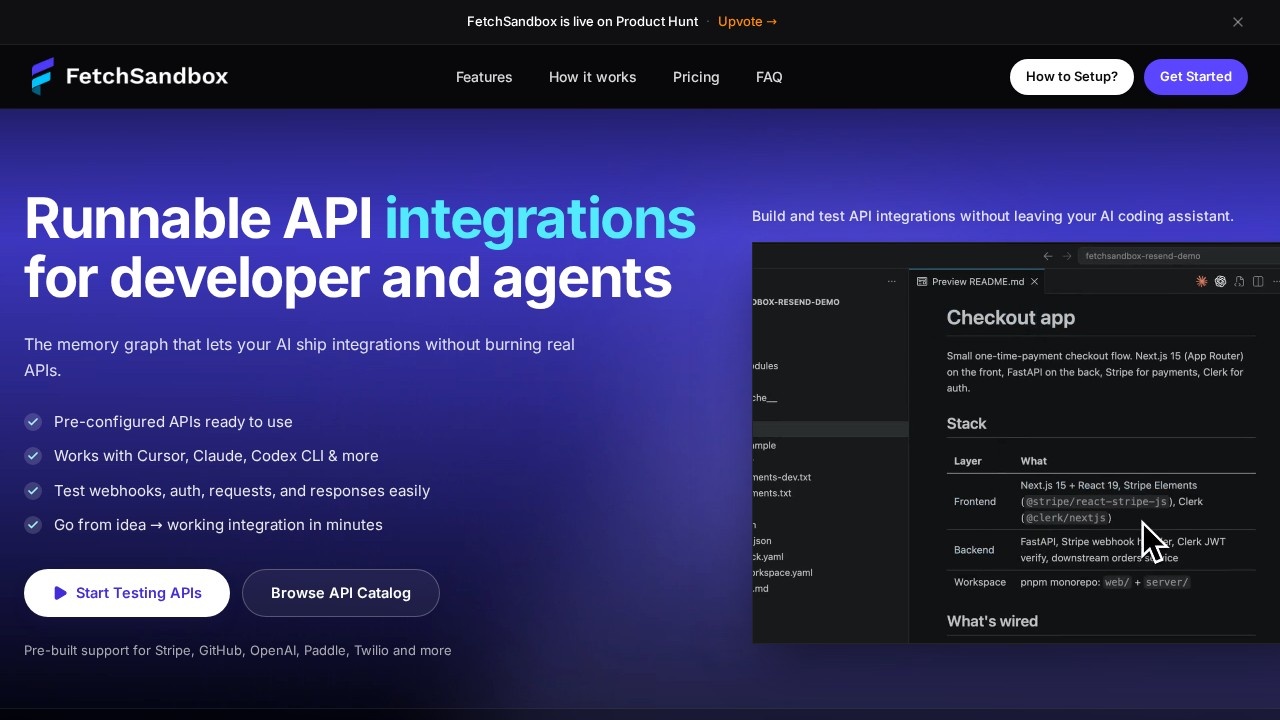Click the back arrow in demo title bar
Viewport: 1280px width, 720px height.
1048,256
